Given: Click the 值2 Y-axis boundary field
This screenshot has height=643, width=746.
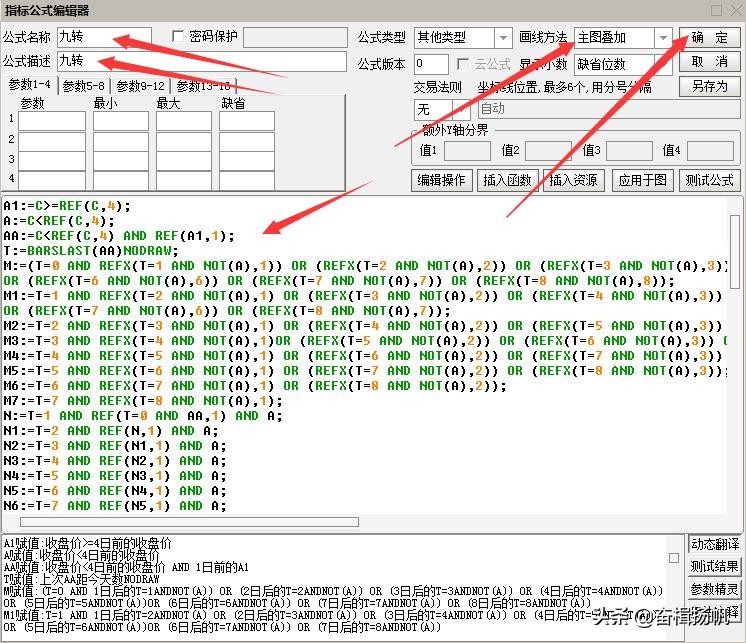Looking at the screenshot, I should (548, 151).
